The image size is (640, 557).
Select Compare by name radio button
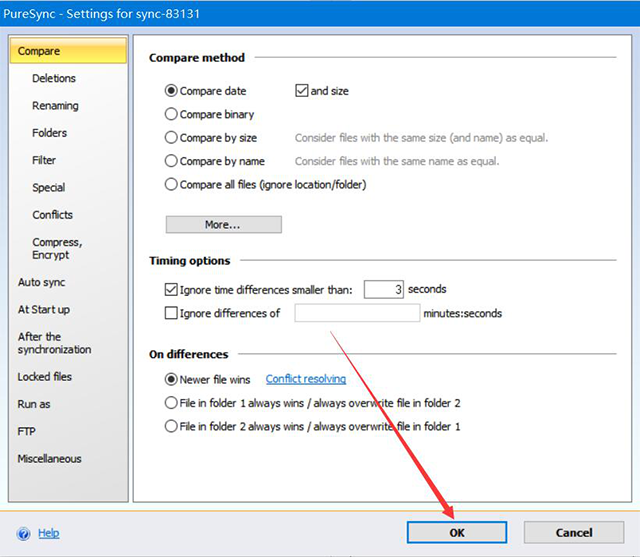(x=171, y=161)
